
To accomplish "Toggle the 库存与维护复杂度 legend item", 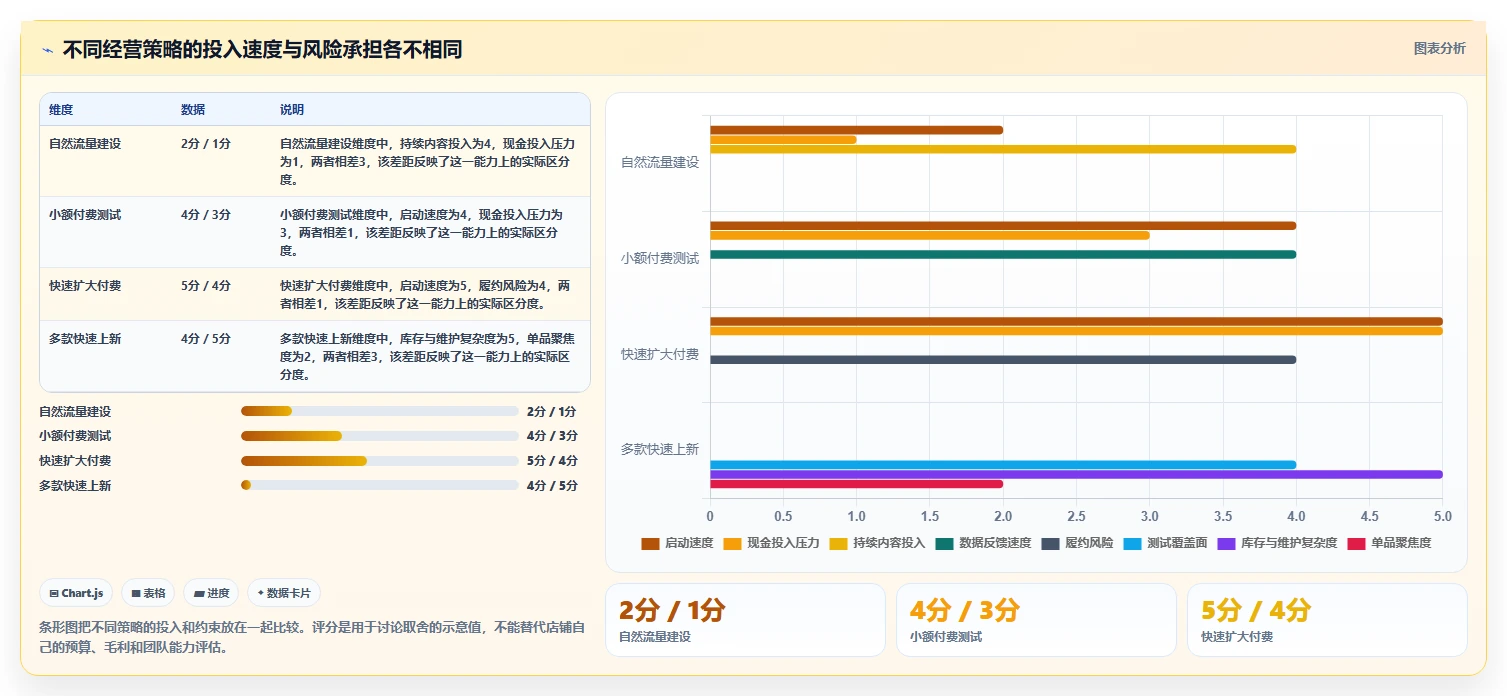I will 1277,543.
